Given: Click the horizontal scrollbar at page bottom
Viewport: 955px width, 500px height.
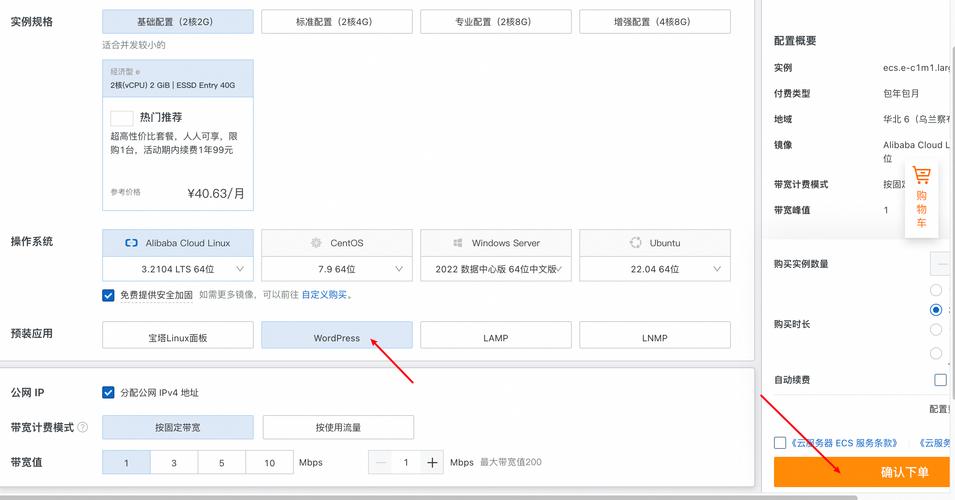Looking at the screenshot, I should click(429, 498).
